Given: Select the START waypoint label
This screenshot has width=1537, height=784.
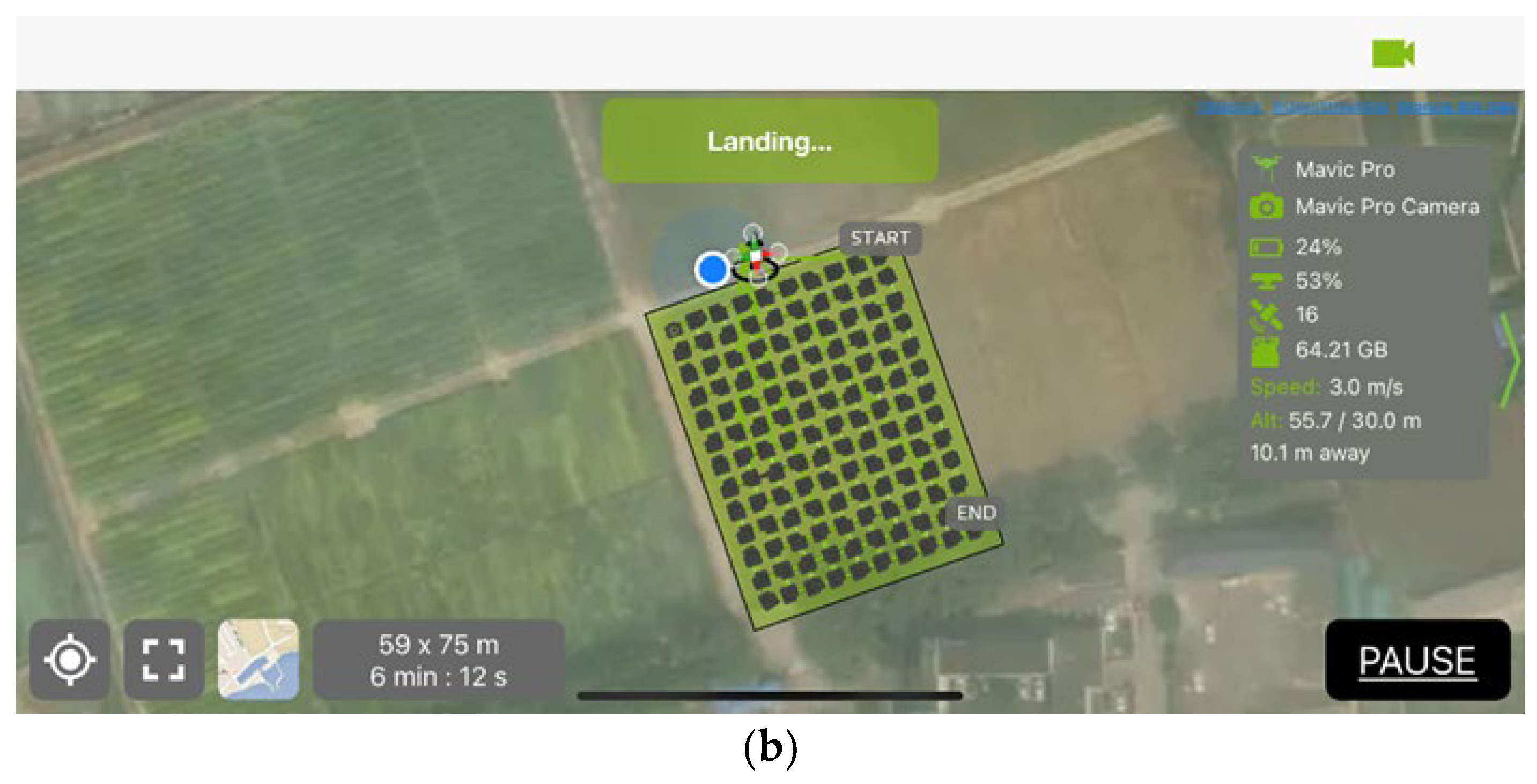Looking at the screenshot, I should [x=880, y=238].
